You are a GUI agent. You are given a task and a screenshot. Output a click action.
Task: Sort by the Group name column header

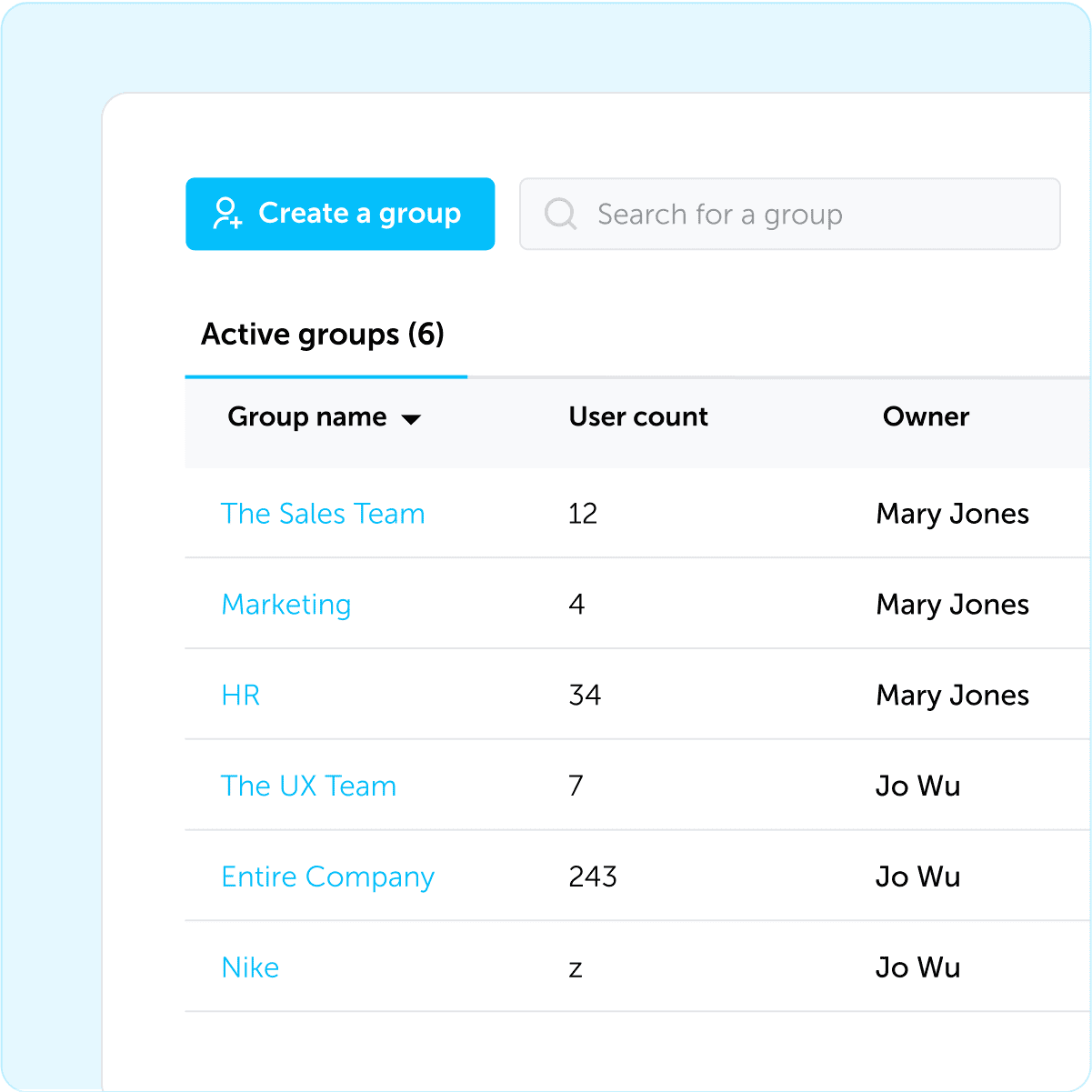(307, 417)
